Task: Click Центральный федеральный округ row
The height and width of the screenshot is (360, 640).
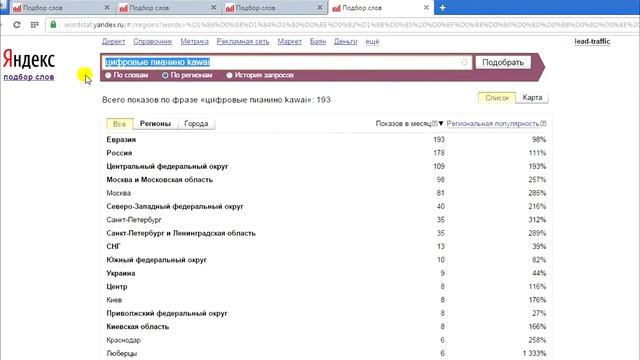Action: coord(326,167)
